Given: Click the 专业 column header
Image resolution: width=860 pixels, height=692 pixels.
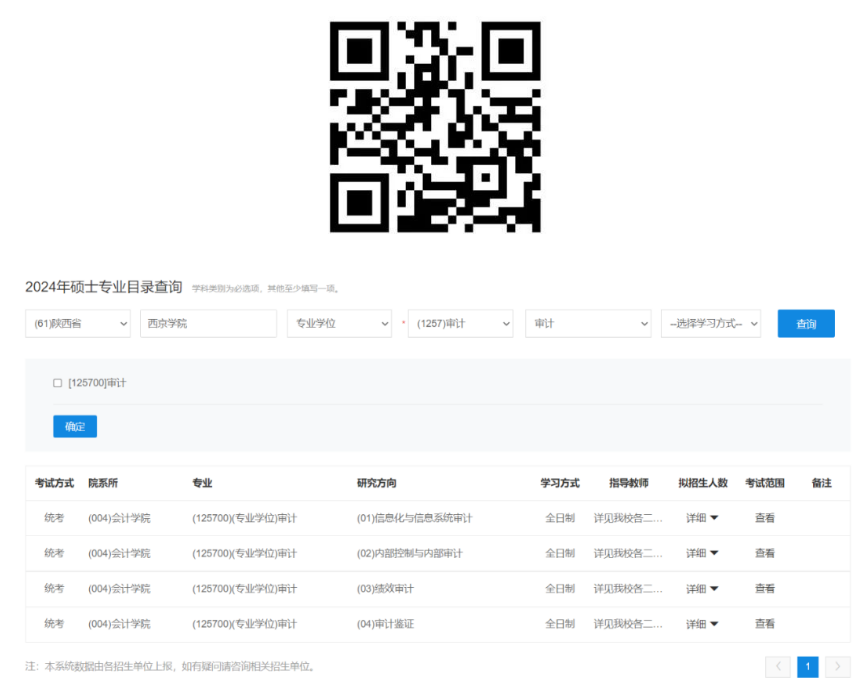Looking at the screenshot, I should tap(202, 483).
